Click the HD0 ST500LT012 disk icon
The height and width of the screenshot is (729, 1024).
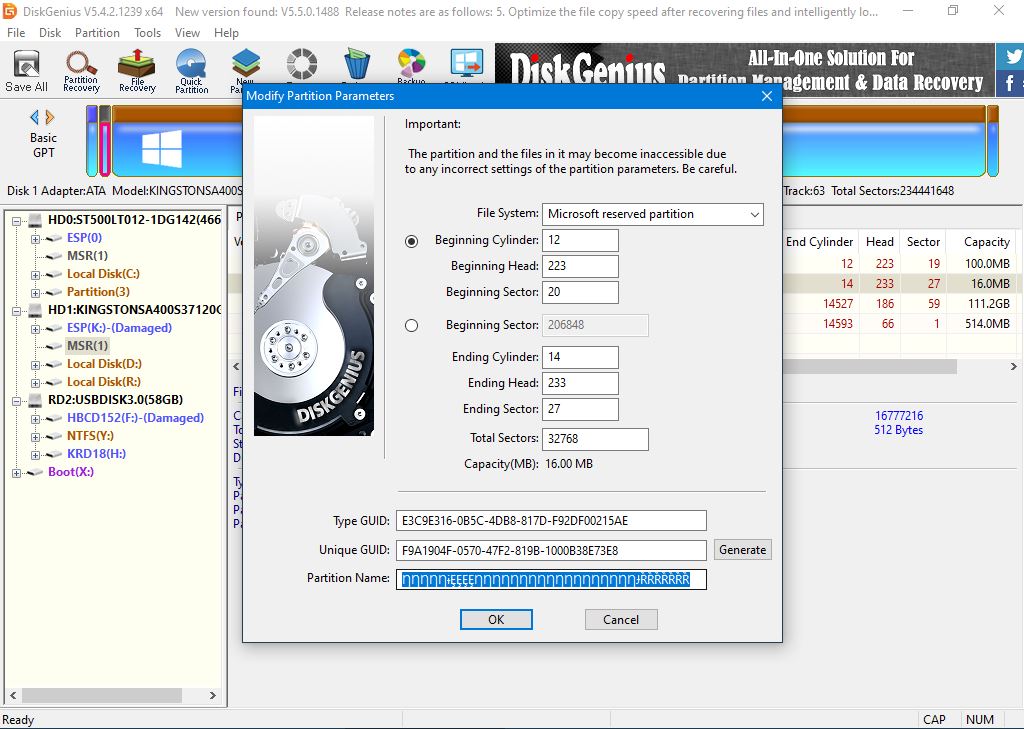click(35, 220)
